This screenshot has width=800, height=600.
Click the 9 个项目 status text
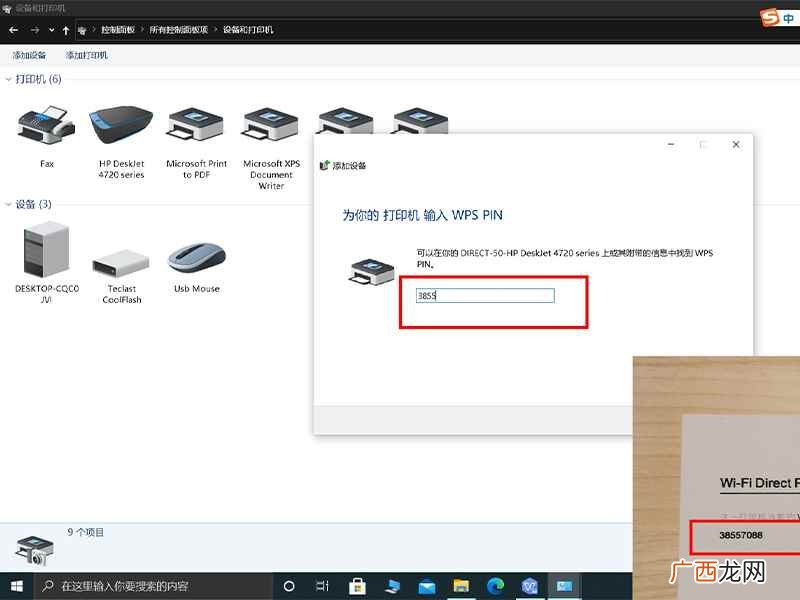pos(86,532)
